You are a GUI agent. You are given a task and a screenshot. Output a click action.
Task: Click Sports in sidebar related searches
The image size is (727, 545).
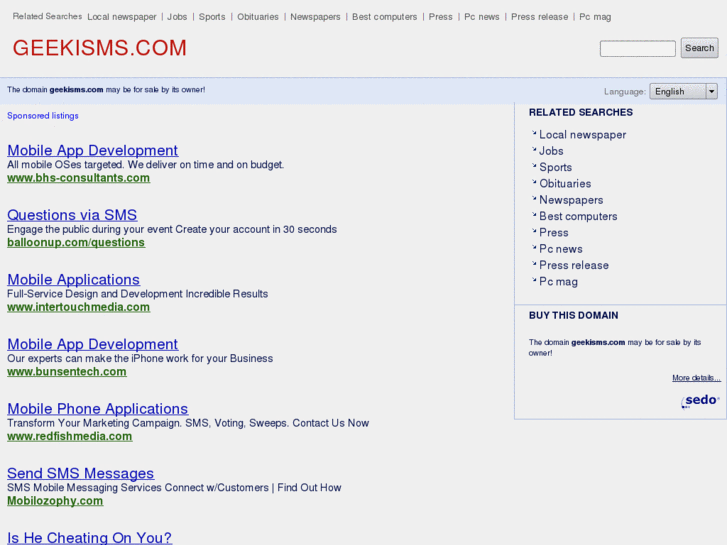[x=555, y=167]
